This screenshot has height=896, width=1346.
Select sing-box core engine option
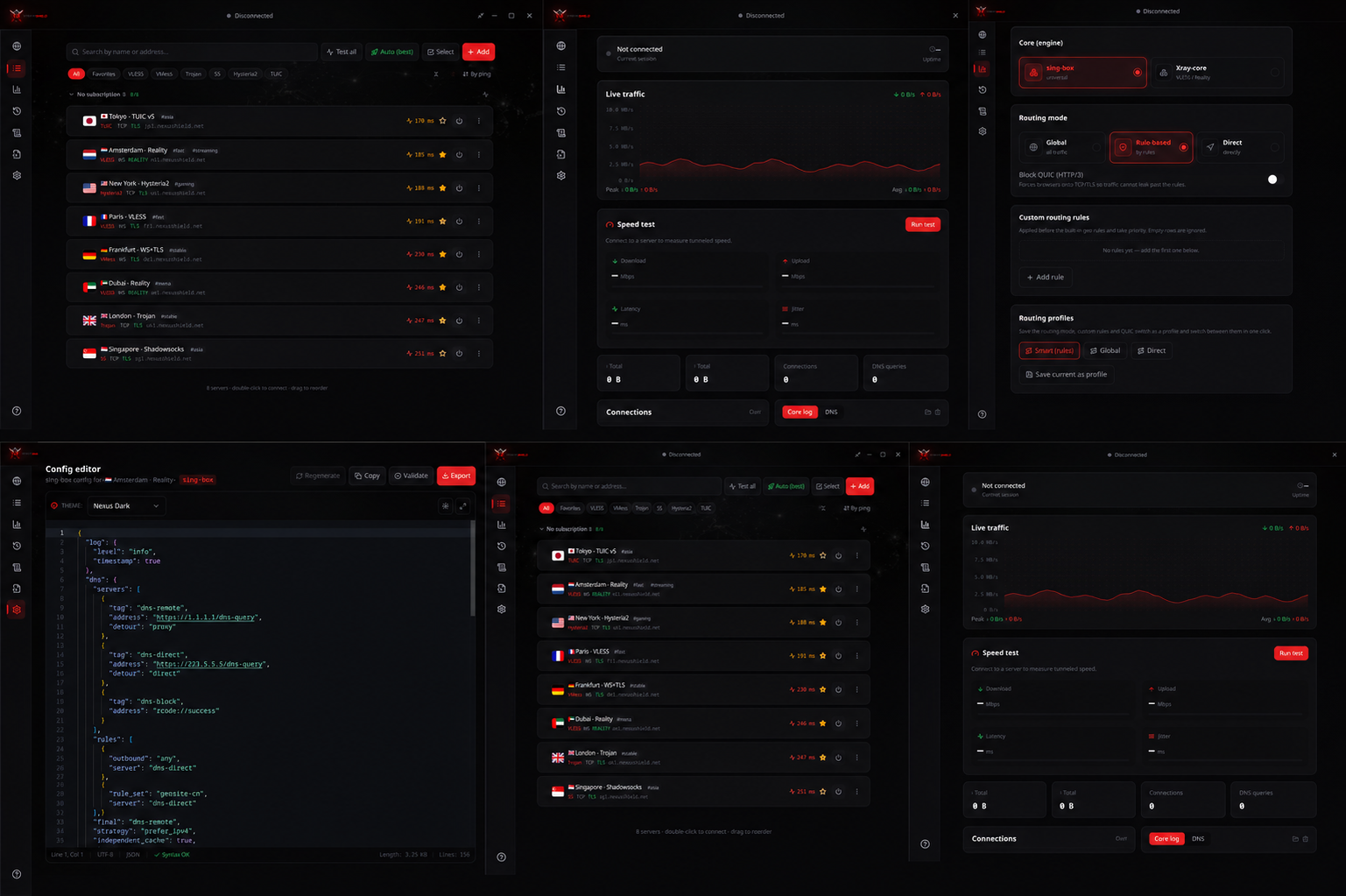click(x=1082, y=72)
